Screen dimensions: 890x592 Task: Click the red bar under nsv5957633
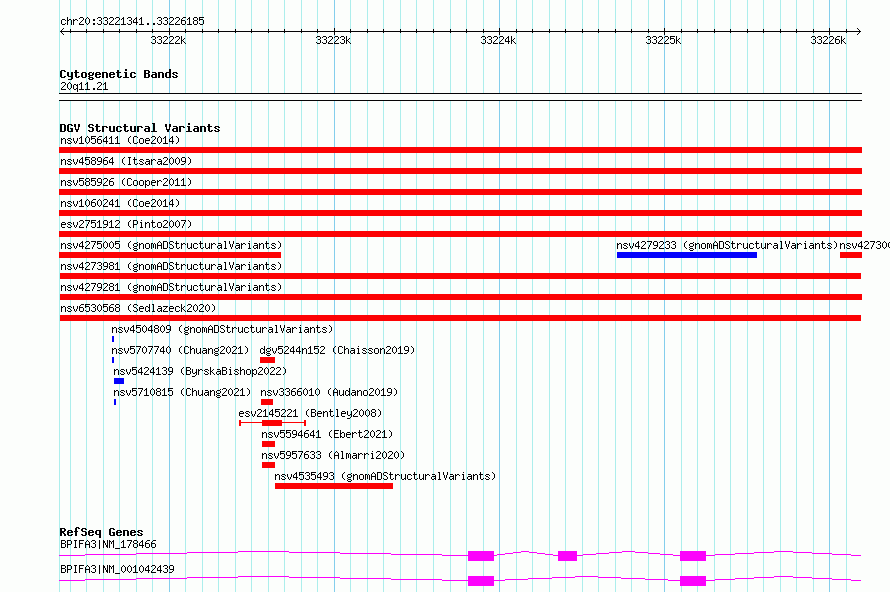tap(268, 465)
